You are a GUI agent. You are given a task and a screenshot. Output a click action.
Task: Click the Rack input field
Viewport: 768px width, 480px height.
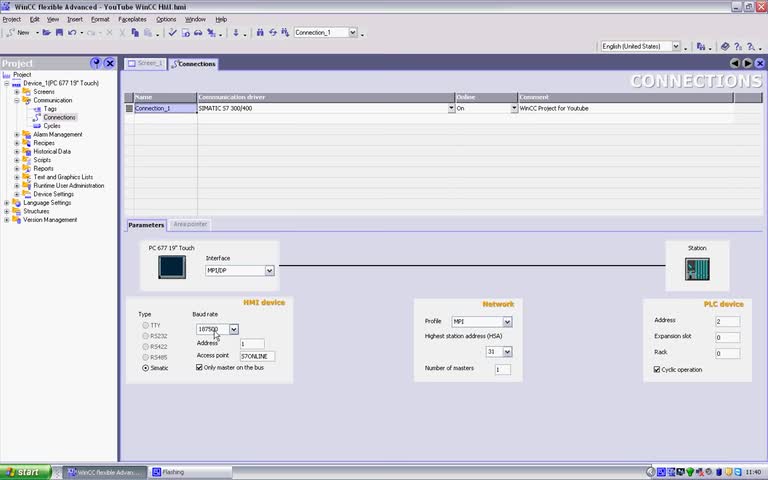tap(727, 353)
